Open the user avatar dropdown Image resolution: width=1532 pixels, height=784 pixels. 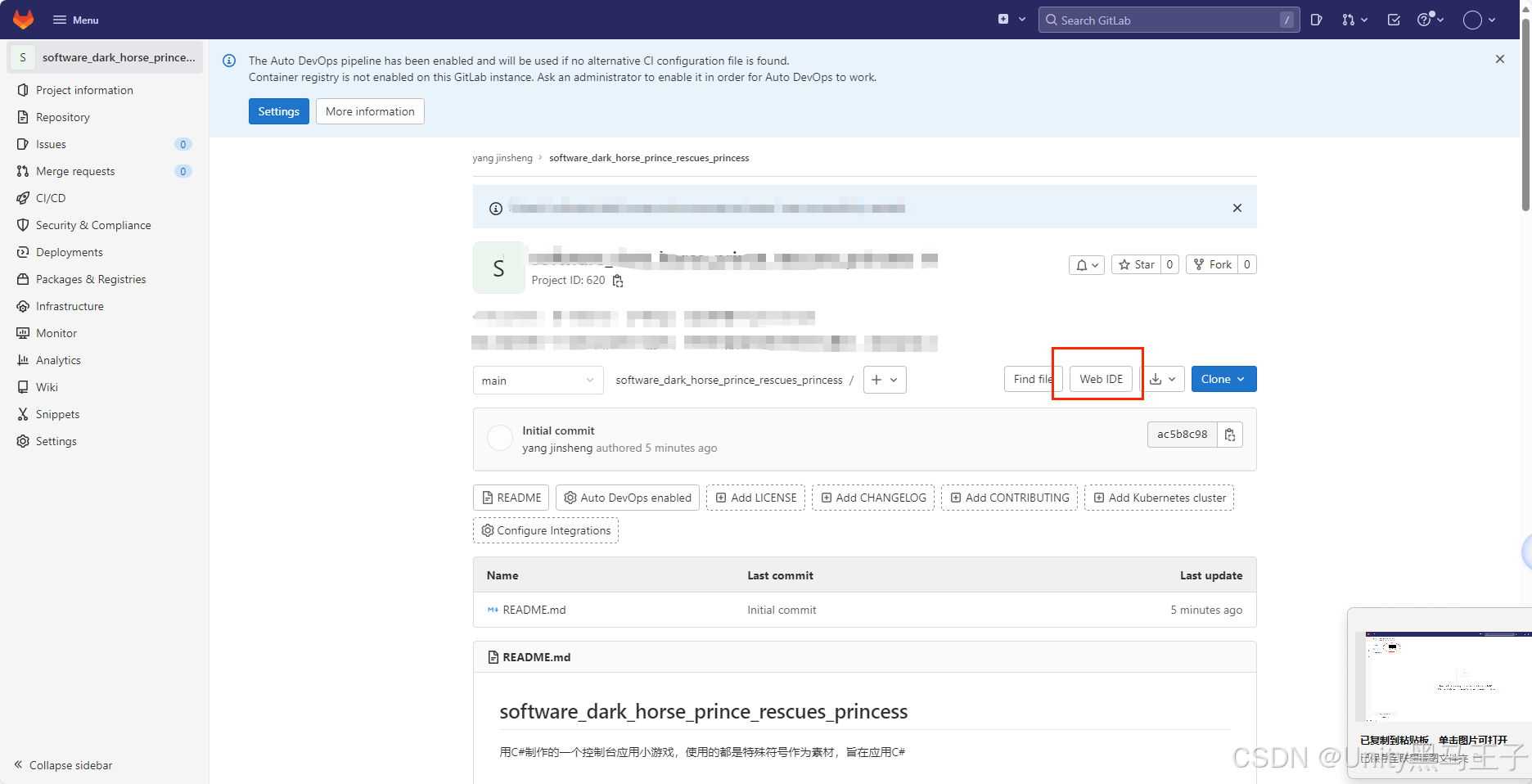(1480, 20)
